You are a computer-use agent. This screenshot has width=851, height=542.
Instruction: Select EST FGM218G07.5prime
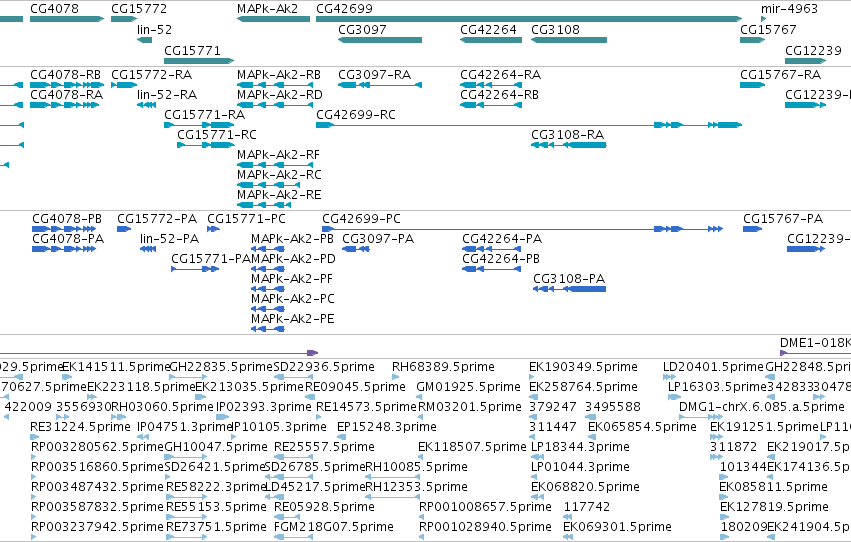[334, 527]
